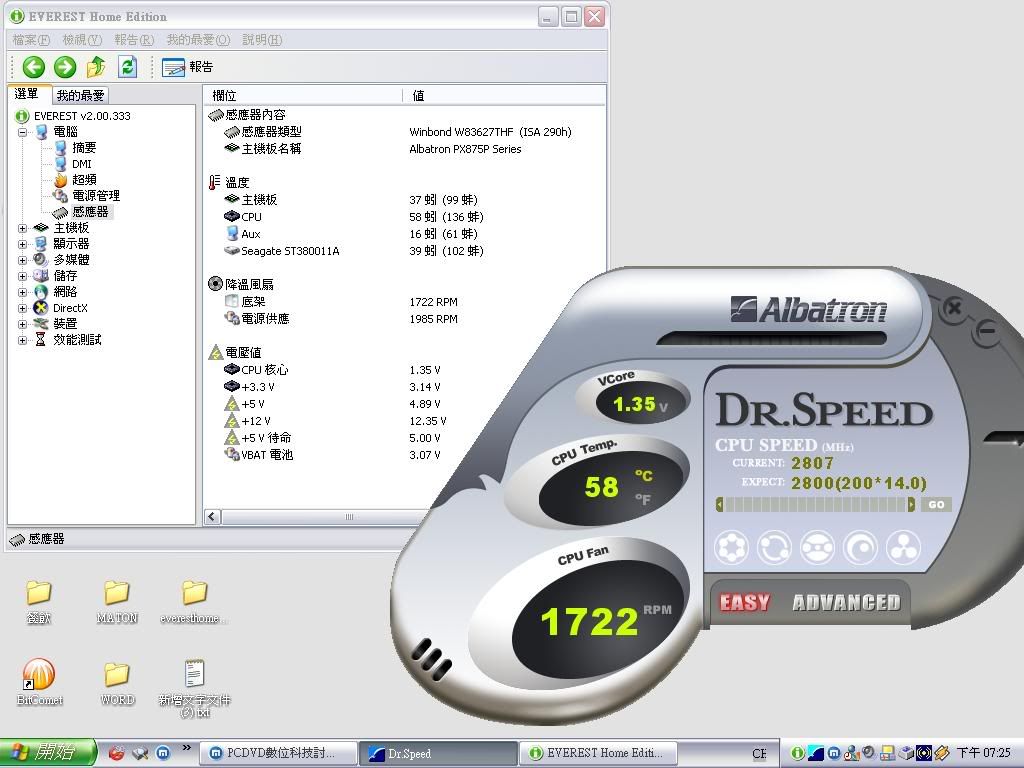Click the EVEREST green tray icon
The height and width of the screenshot is (768, 1024).
click(x=797, y=753)
